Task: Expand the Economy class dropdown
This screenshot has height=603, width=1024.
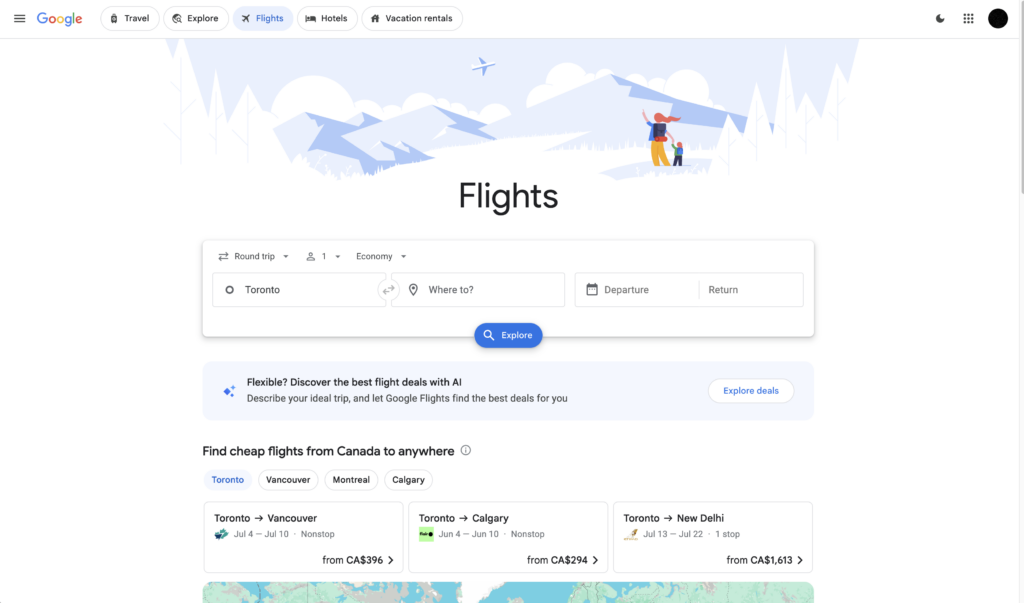Action: pyautogui.click(x=381, y=256)
